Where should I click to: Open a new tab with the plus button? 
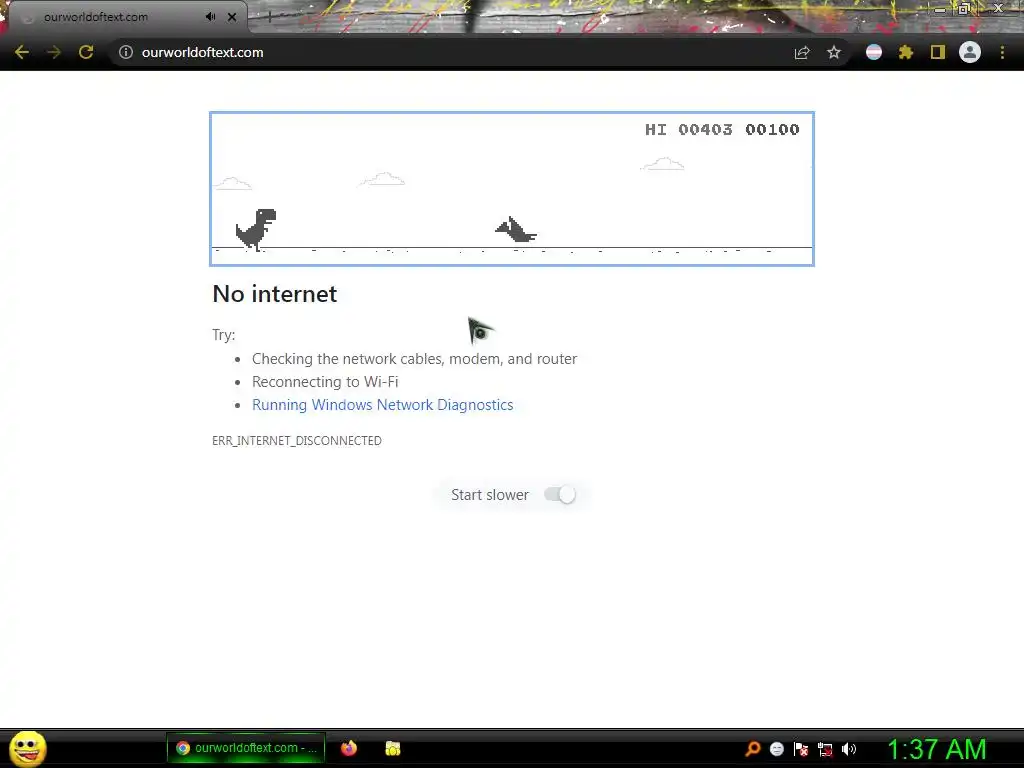269,18
